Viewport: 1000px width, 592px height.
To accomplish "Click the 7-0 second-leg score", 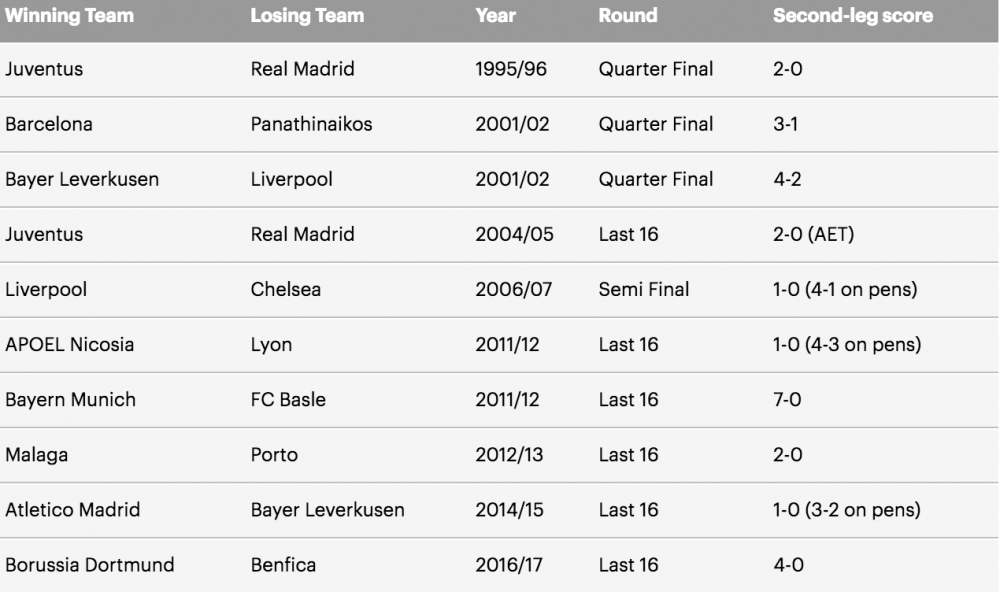I will click(x=788, y=400).
